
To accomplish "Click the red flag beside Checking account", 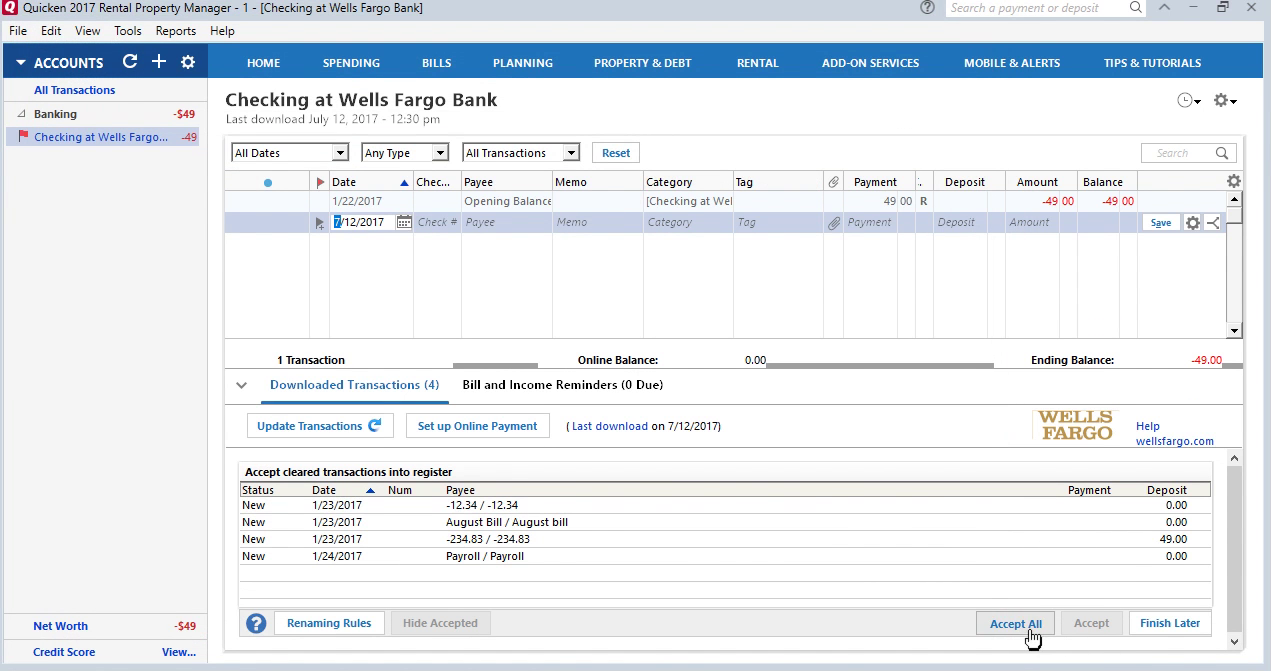I will (23, 137).
